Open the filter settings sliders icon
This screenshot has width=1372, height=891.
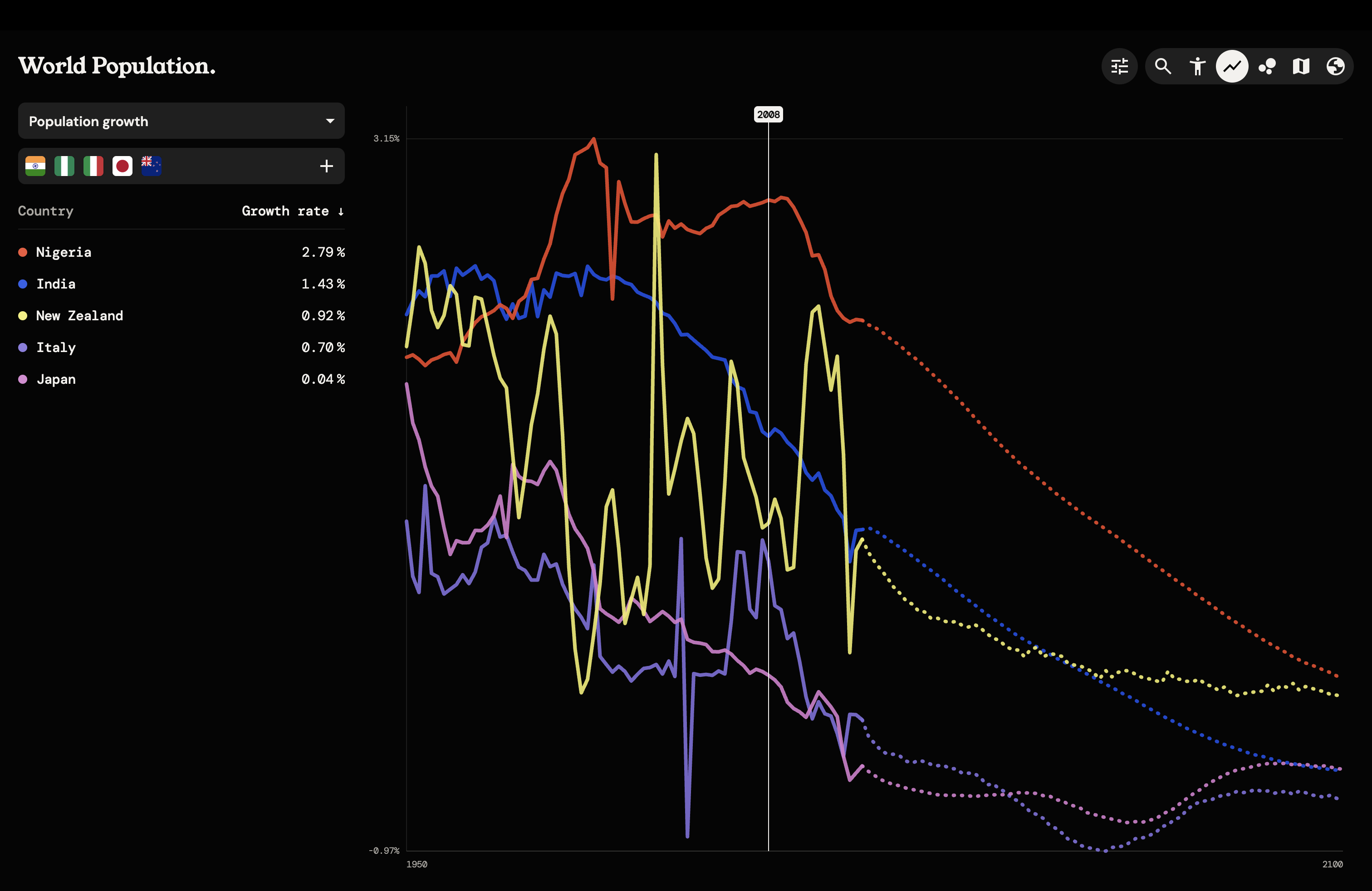(1119, 66)
